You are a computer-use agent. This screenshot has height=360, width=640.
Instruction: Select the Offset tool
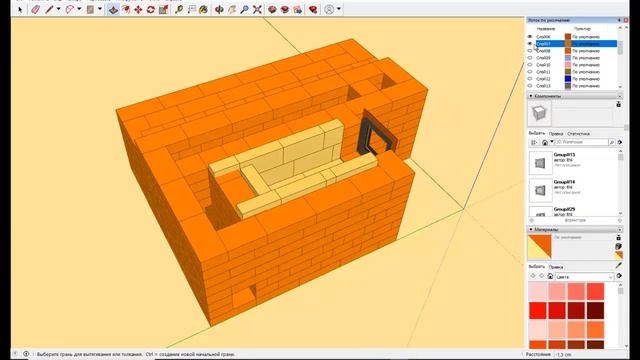tap(126, 9)
